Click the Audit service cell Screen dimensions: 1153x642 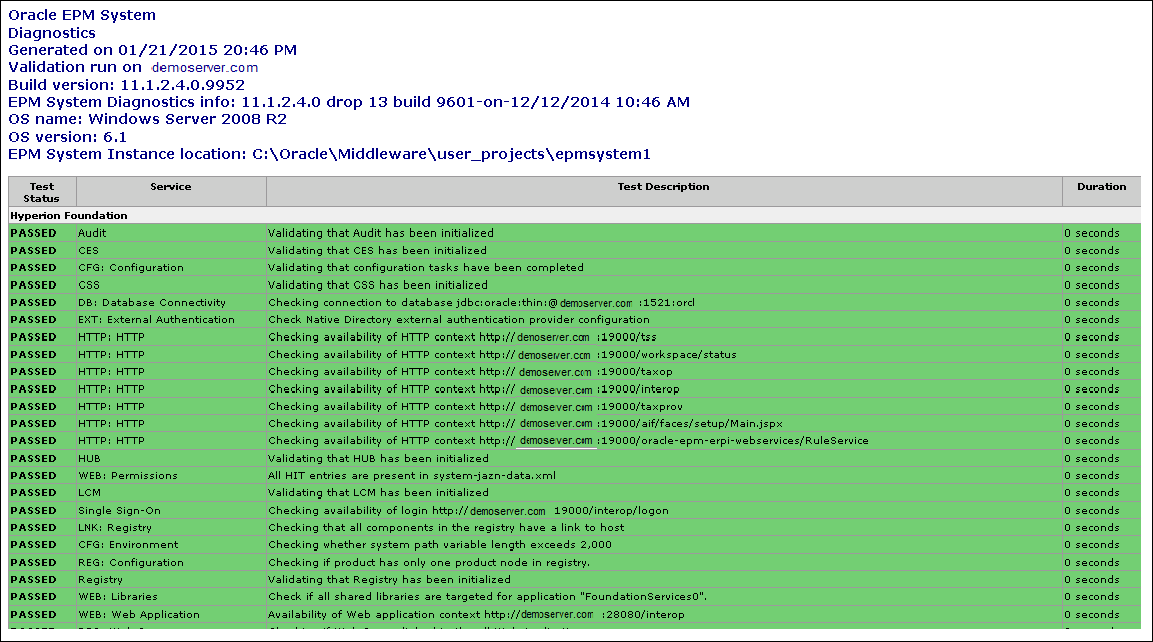171,233
